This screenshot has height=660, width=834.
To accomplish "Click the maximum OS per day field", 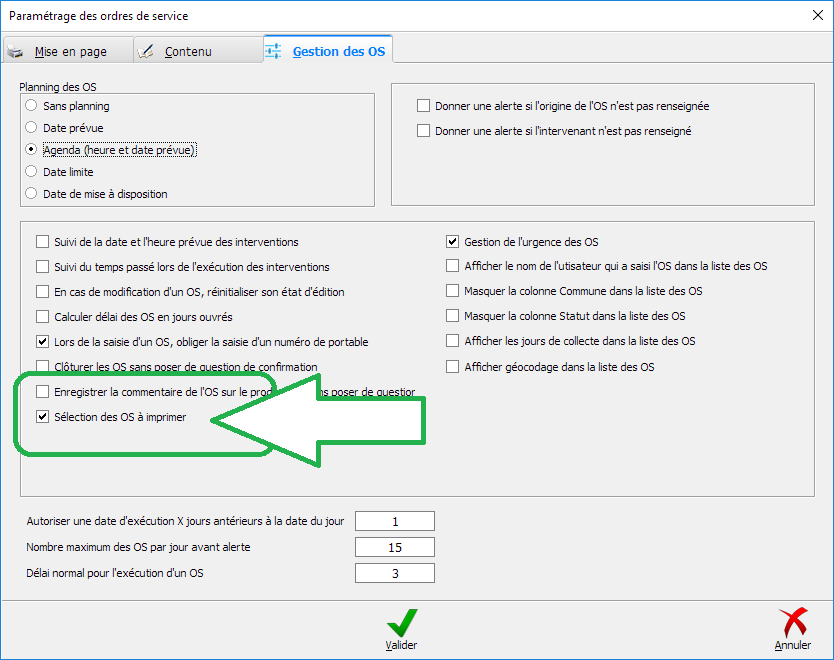I will pyautogui.click(x=395, y=547).
